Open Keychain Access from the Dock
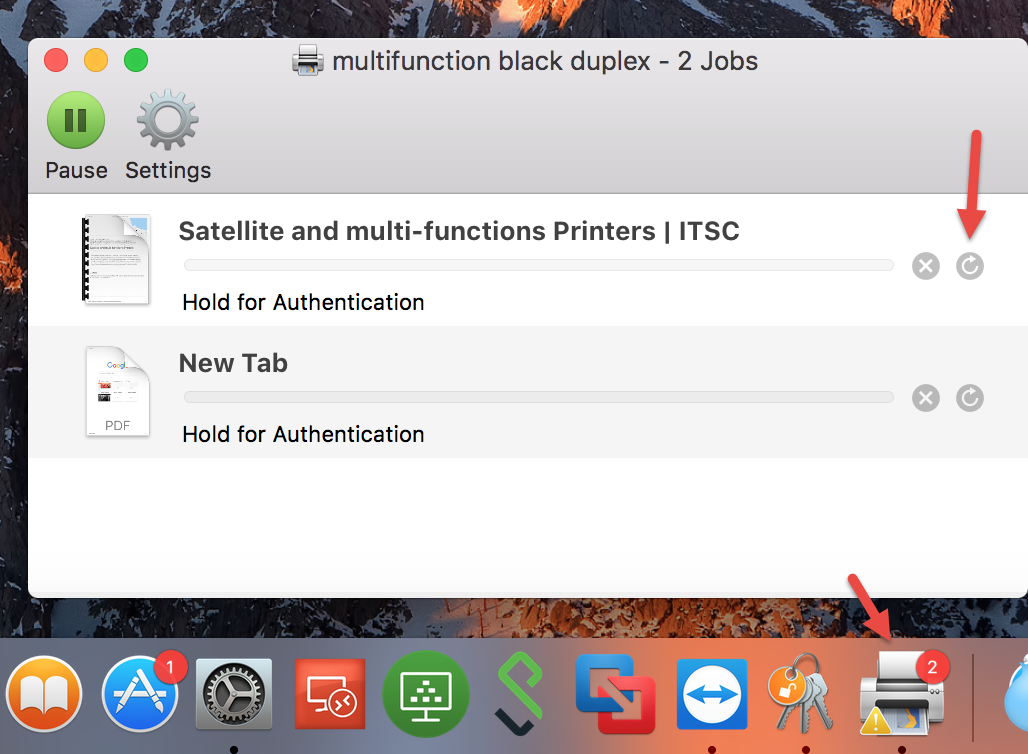 click(x=805, y=694)
